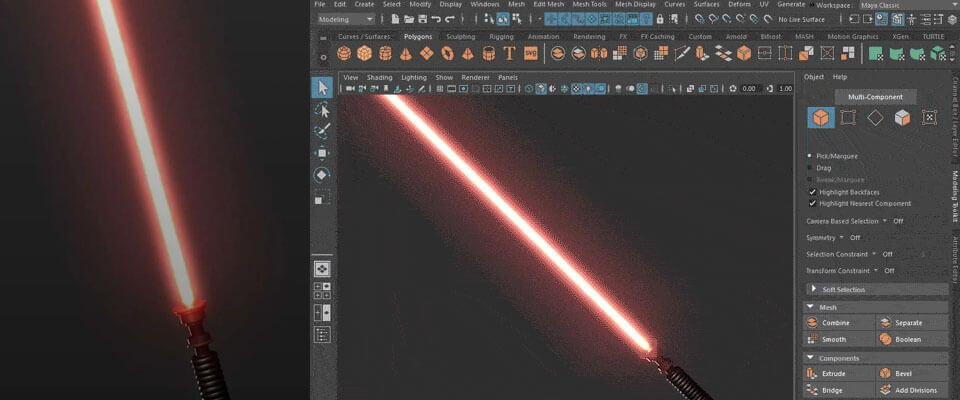Open the Edit Mesh menu
The image size is (960, 400).
pyautogui.click(x=549, y=4)
